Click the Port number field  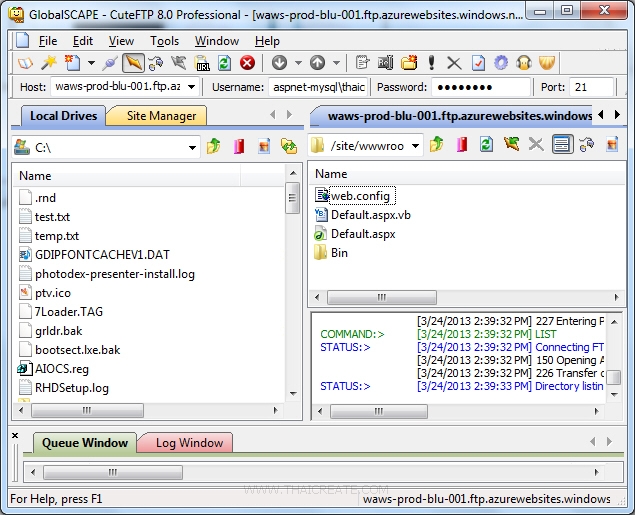[592, 87]
